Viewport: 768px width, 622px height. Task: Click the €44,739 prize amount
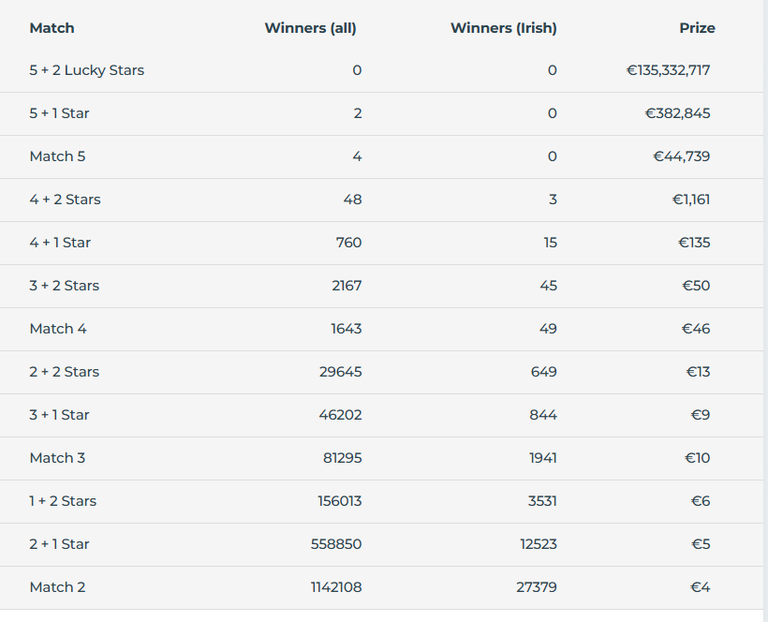click(681, 156)
